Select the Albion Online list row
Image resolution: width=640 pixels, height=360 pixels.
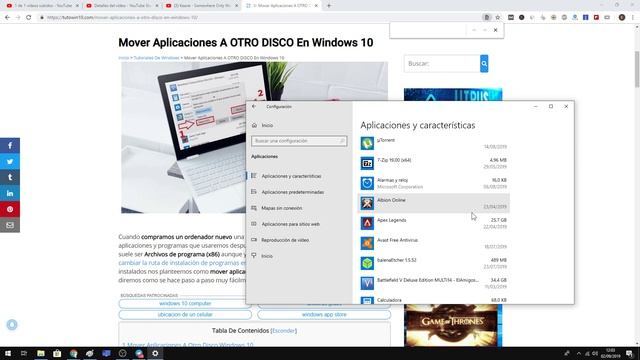(x=433, y=203)
